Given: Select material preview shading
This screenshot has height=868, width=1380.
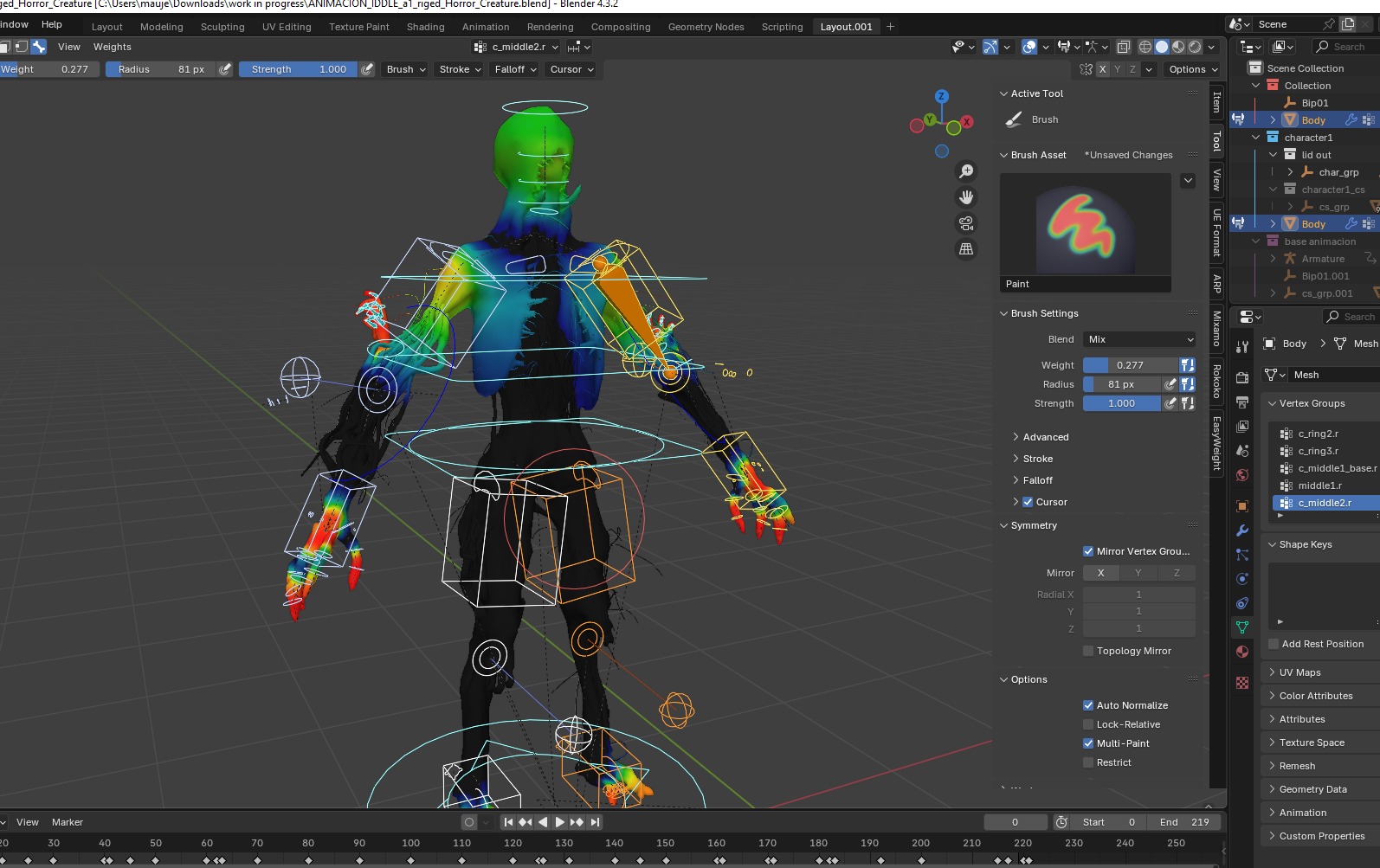Looking at the screenshot, I should click(1178, 47).
